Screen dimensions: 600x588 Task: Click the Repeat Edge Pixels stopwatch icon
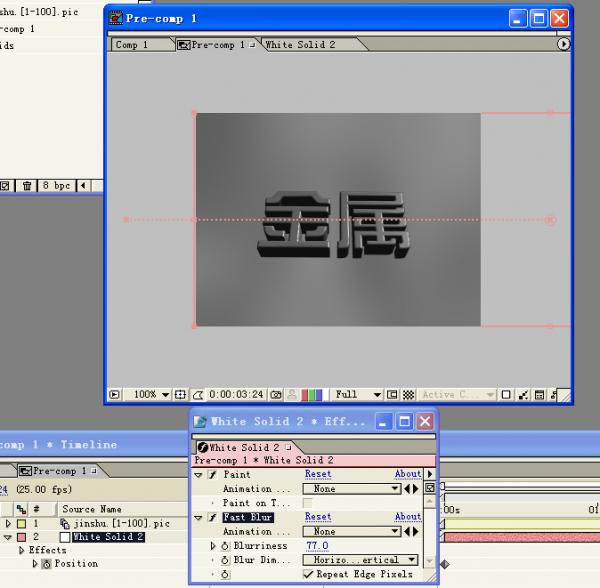click(x=225, y=574)
